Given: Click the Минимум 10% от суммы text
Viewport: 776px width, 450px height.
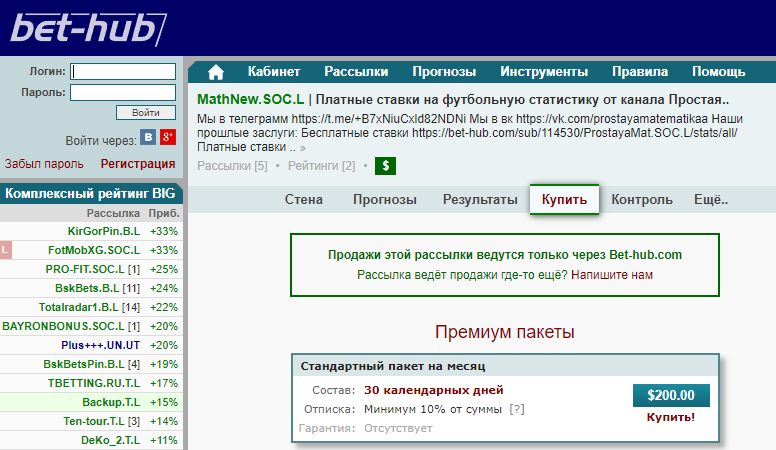Looking at the screenshot, I should (x=433, y=409).
